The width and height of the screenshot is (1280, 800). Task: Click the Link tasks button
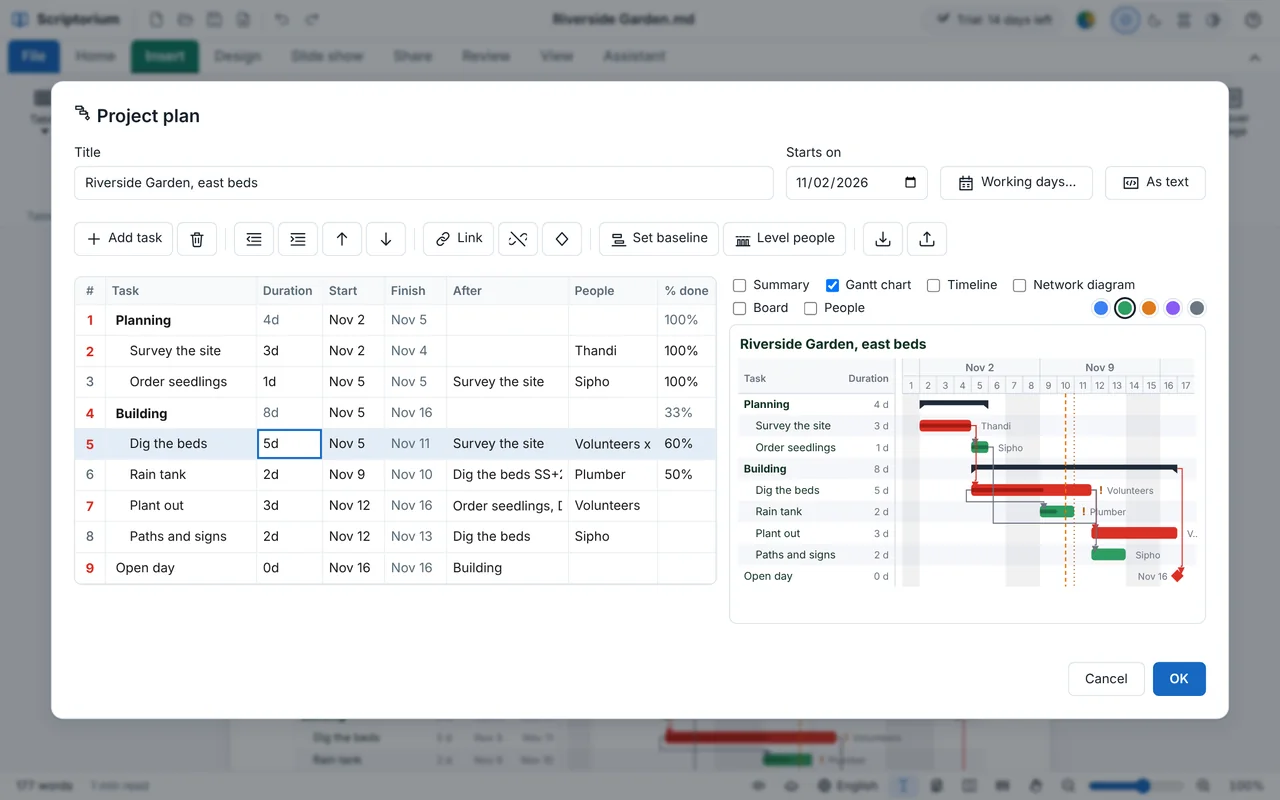pos(458,239)
